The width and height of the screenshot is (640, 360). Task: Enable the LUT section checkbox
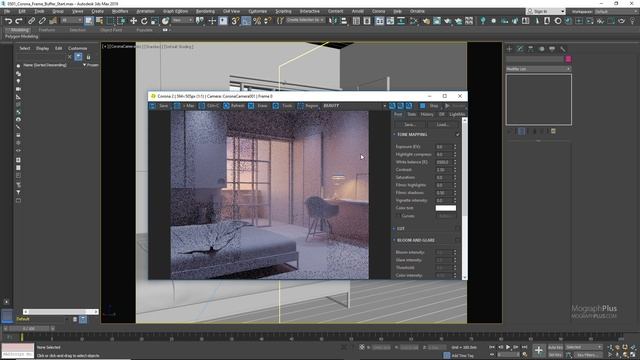pyautogui.click(x=458, y=229)
